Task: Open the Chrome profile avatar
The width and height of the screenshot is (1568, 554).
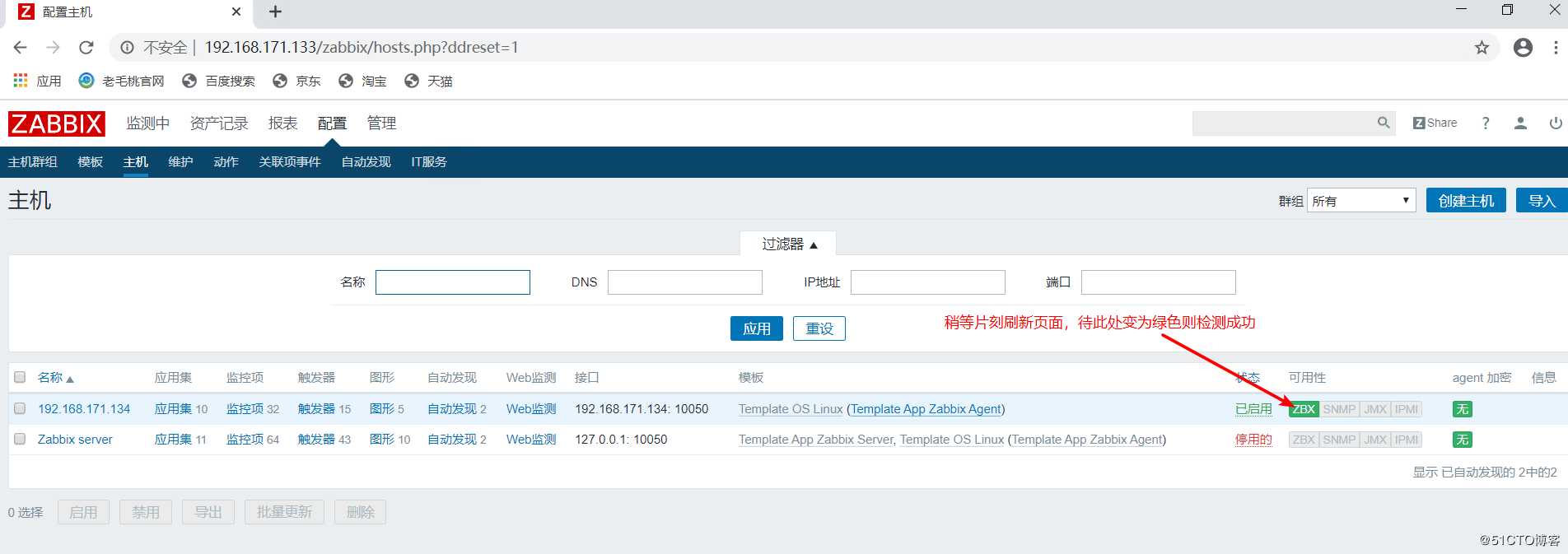Action: coord(1524,48)
